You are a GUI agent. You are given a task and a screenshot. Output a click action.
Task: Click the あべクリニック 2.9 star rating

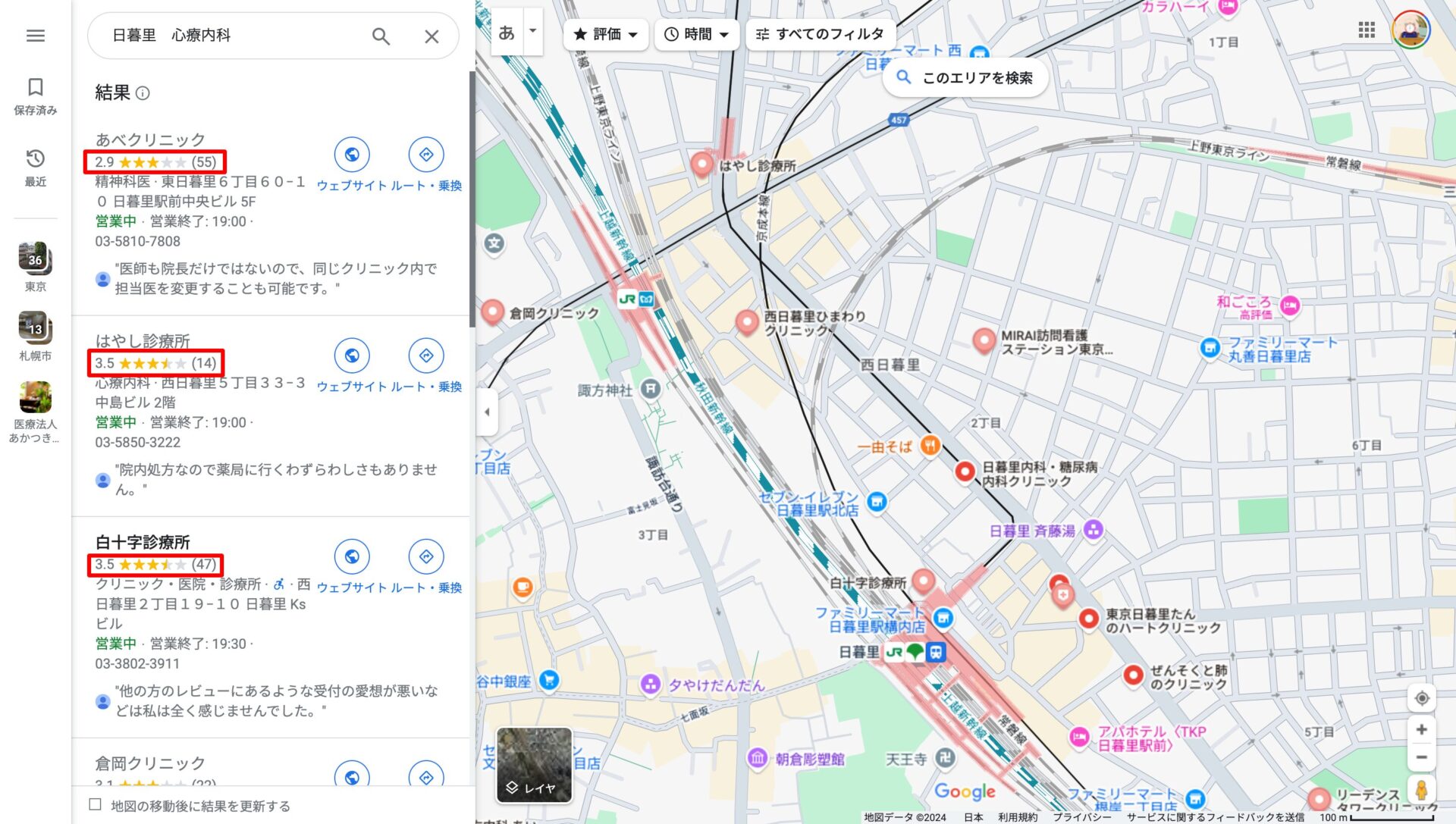tap(155, 162)
